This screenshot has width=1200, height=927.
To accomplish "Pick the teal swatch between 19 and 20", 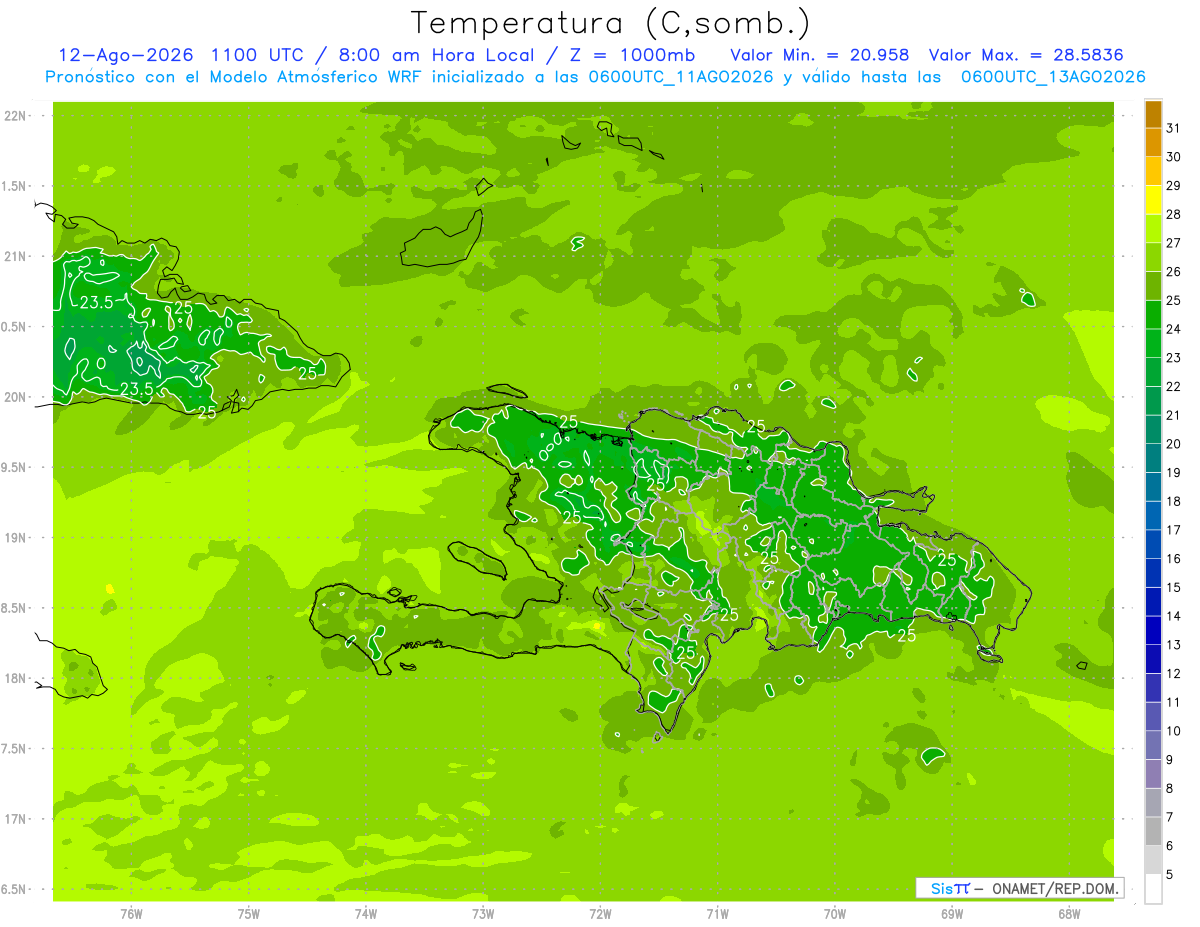I will coord(1153,458).
